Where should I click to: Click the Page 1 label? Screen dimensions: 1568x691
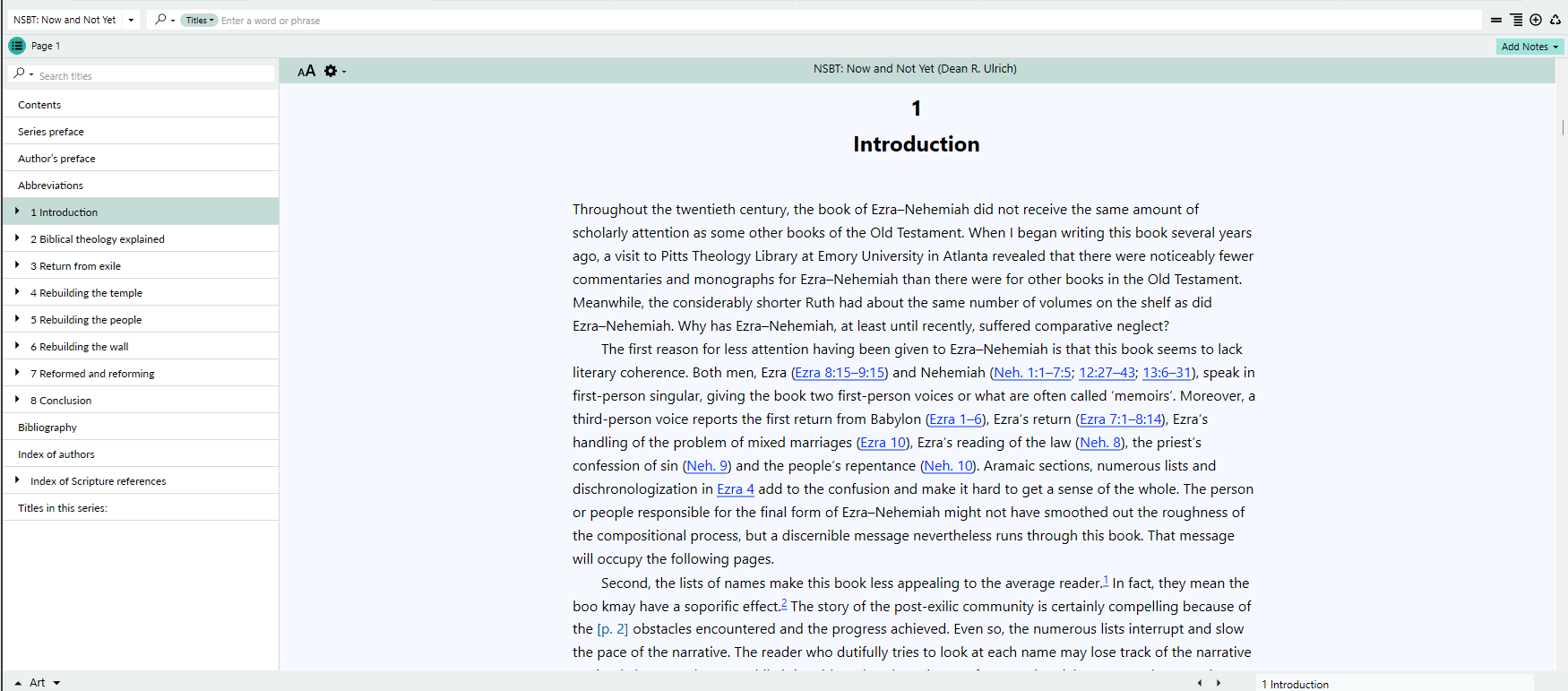pos(46,46)
